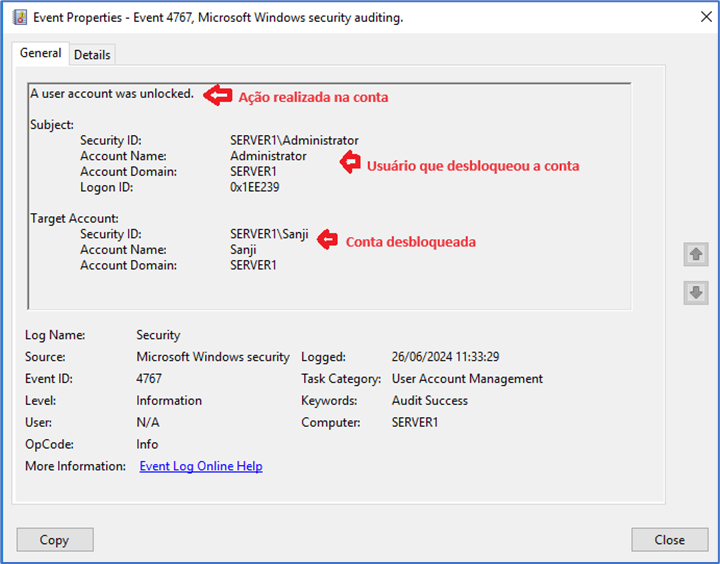Click red arrow beside 'A user account was unlocked'
The height and width of the screenshot is (564, 720).
(216, 96)
